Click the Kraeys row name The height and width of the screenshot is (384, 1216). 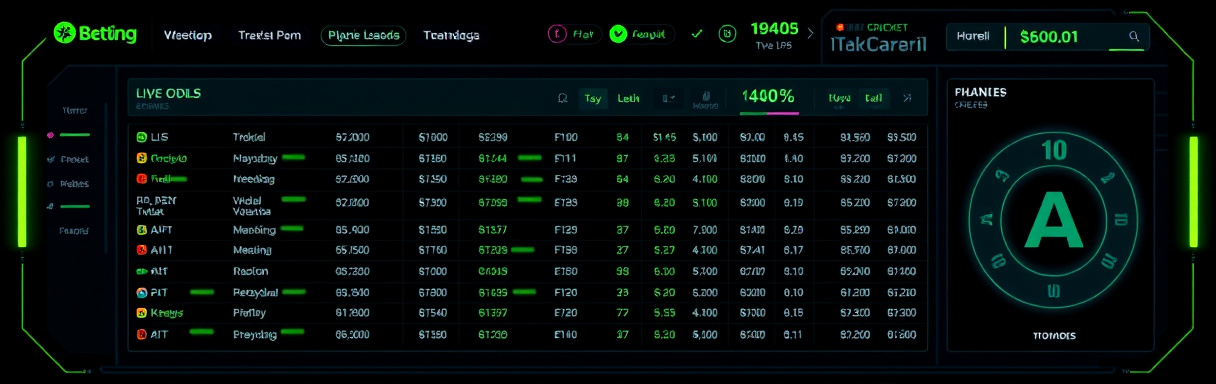(167, 313)
